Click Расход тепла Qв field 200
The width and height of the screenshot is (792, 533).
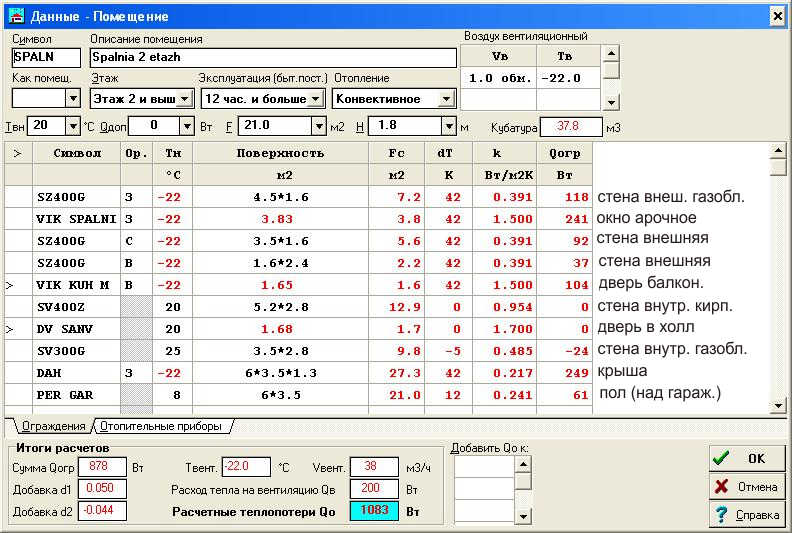click(374, 489)
